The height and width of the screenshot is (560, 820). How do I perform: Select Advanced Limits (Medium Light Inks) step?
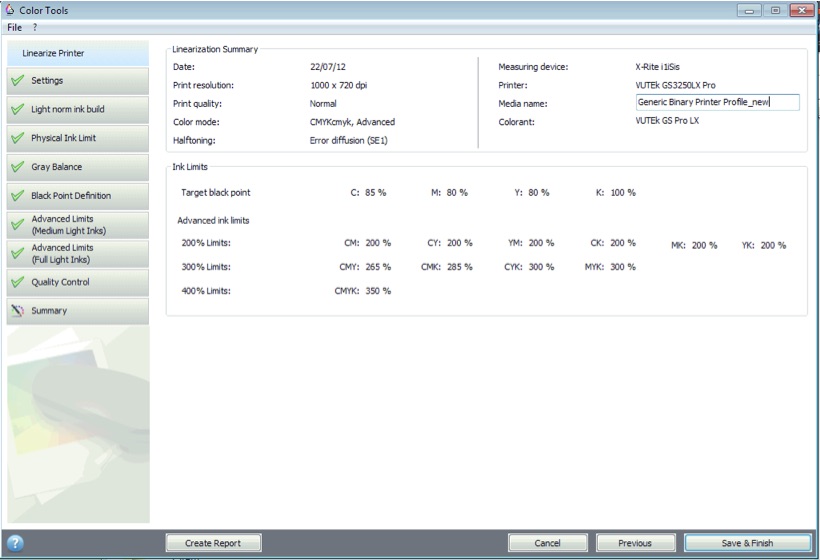tap(77, 225)
